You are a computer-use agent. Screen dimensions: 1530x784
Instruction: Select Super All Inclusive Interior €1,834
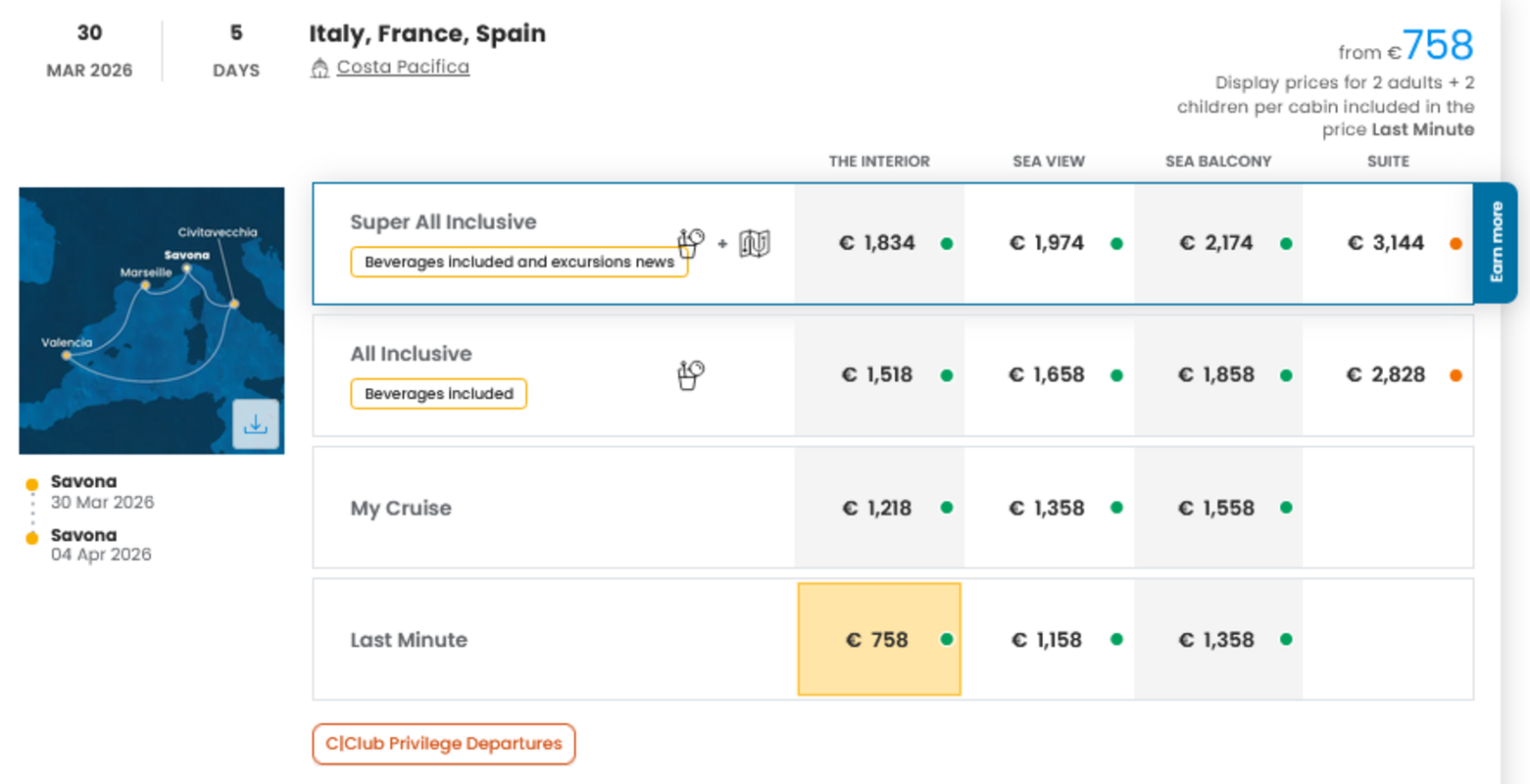click(x=877, y=244)
